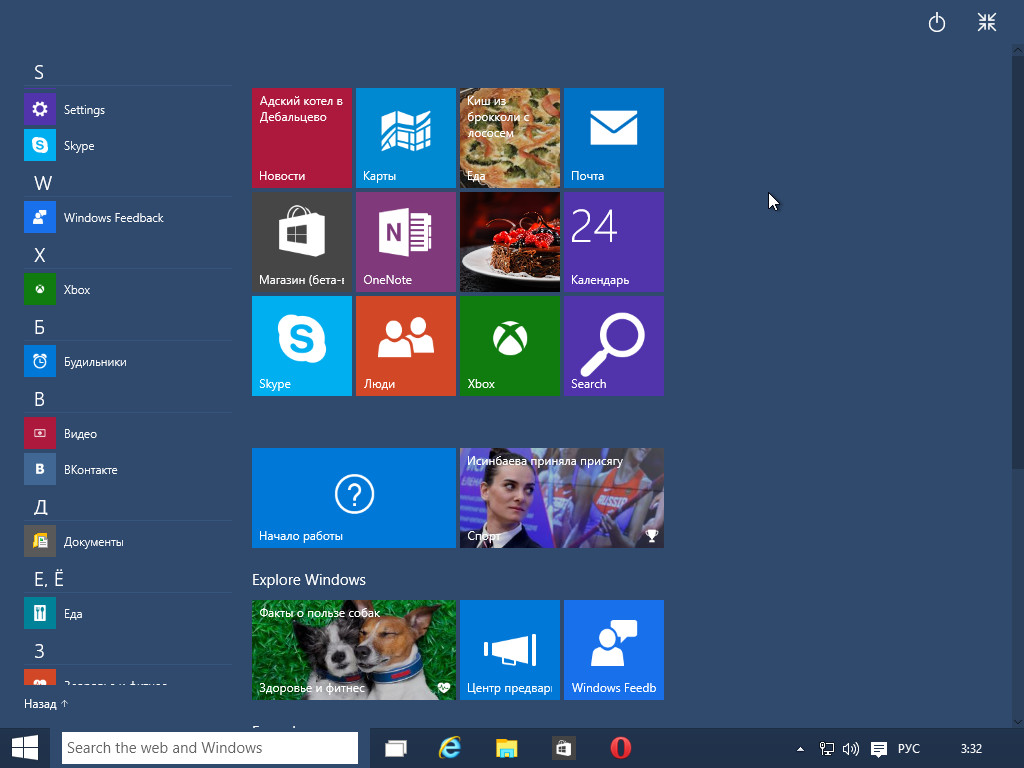The width and height of the screenshot is (1024, 768).
Task: Open Windows Feedback in the apps list
Action: point(128,217)
